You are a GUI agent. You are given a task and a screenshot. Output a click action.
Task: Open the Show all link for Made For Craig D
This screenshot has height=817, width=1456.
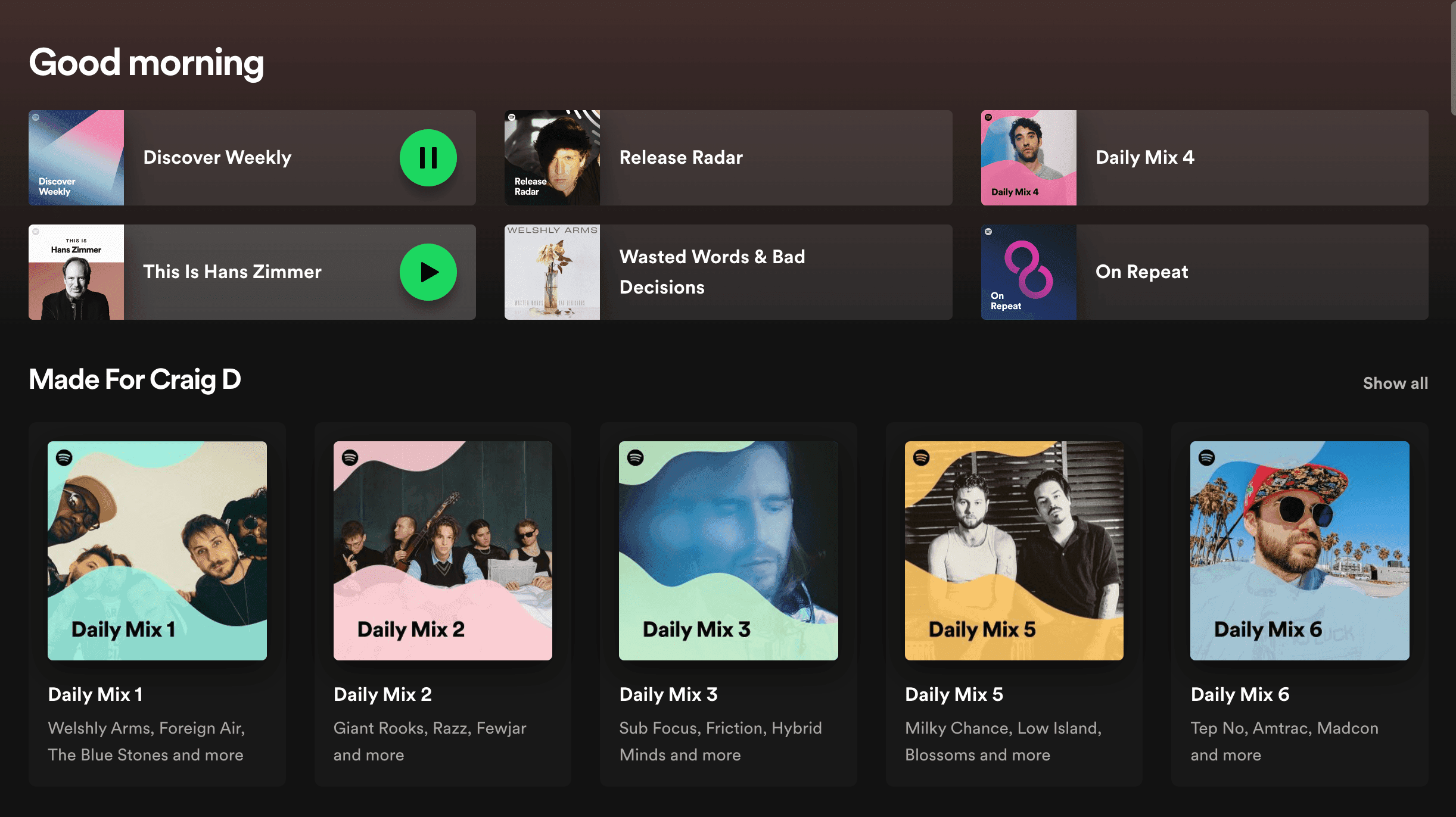pyautogui.click(x=1395, y=383)
